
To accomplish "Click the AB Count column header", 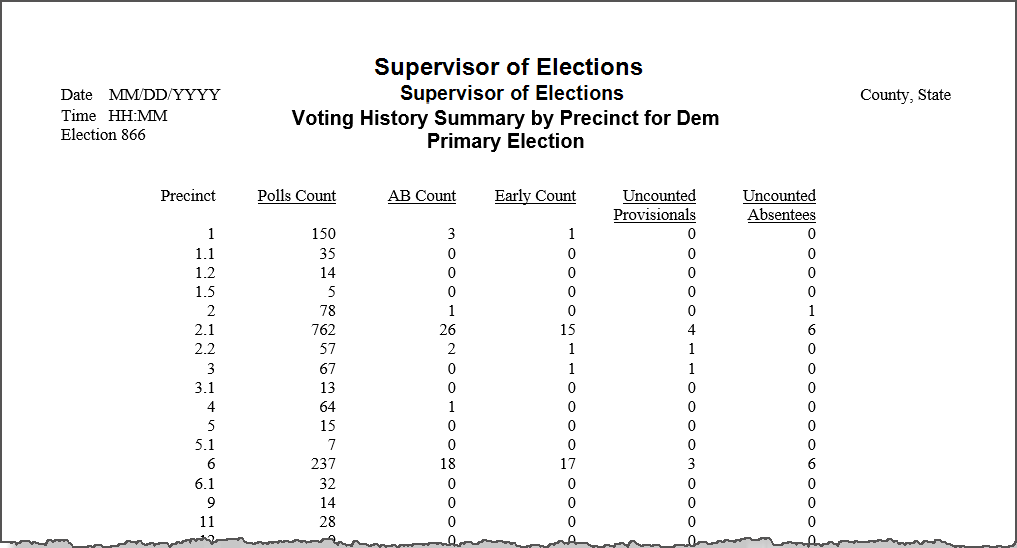I will tap(422, 196).
